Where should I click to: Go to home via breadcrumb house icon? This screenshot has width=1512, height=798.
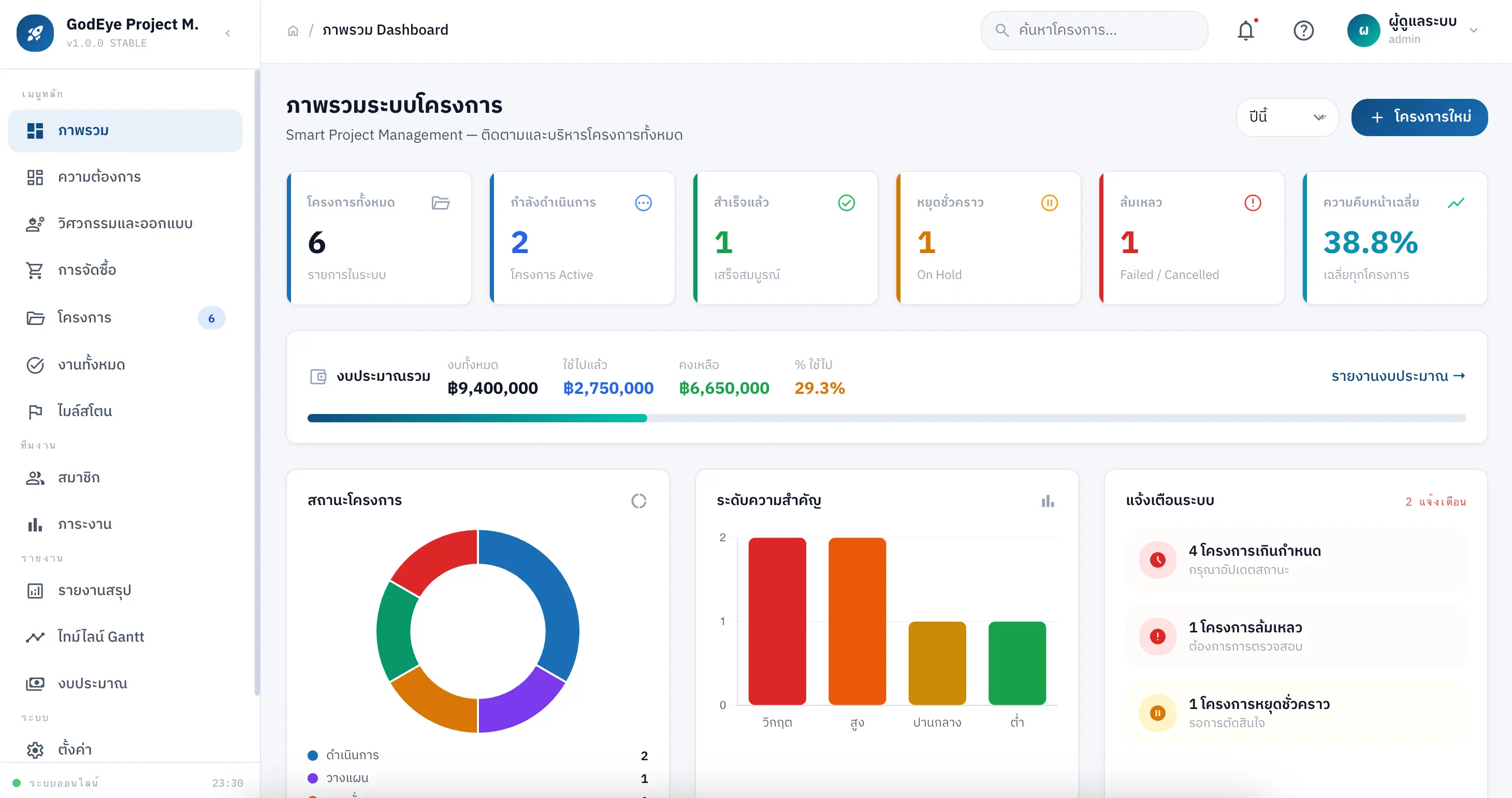[293, 31]
